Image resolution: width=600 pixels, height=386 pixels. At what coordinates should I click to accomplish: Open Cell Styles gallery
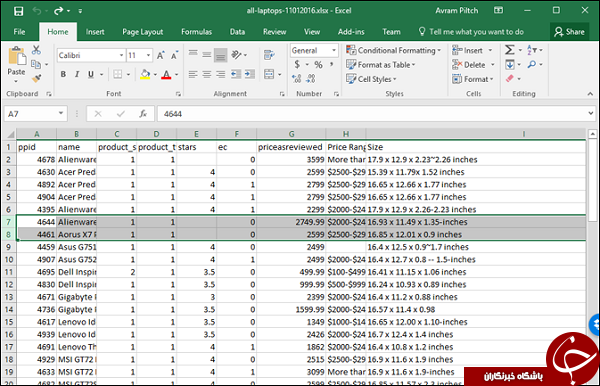pos(371,79)
